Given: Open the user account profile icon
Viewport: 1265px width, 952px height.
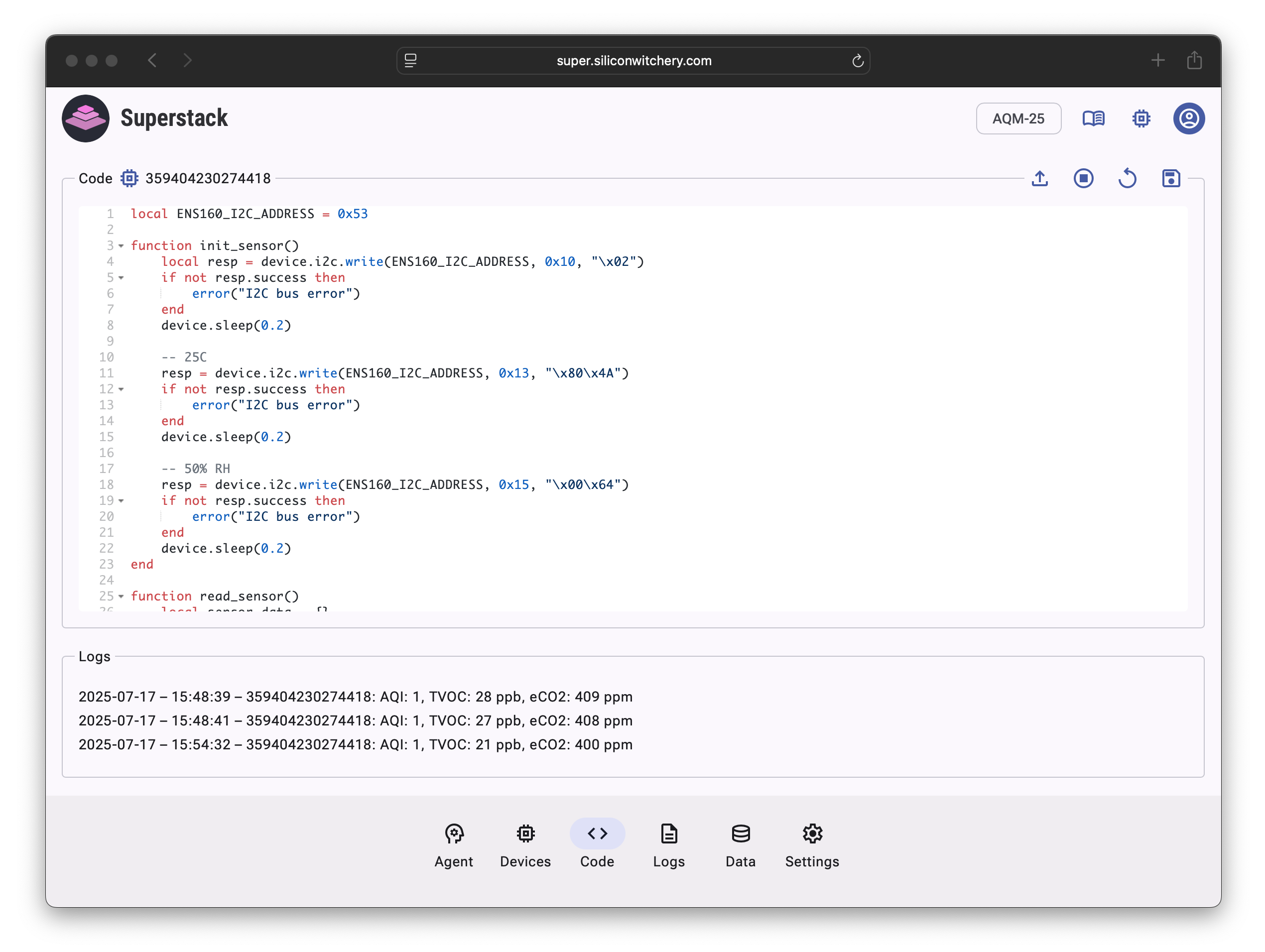Looking at the screenshot, I should pyautogui.click(x=1188, y=119).
